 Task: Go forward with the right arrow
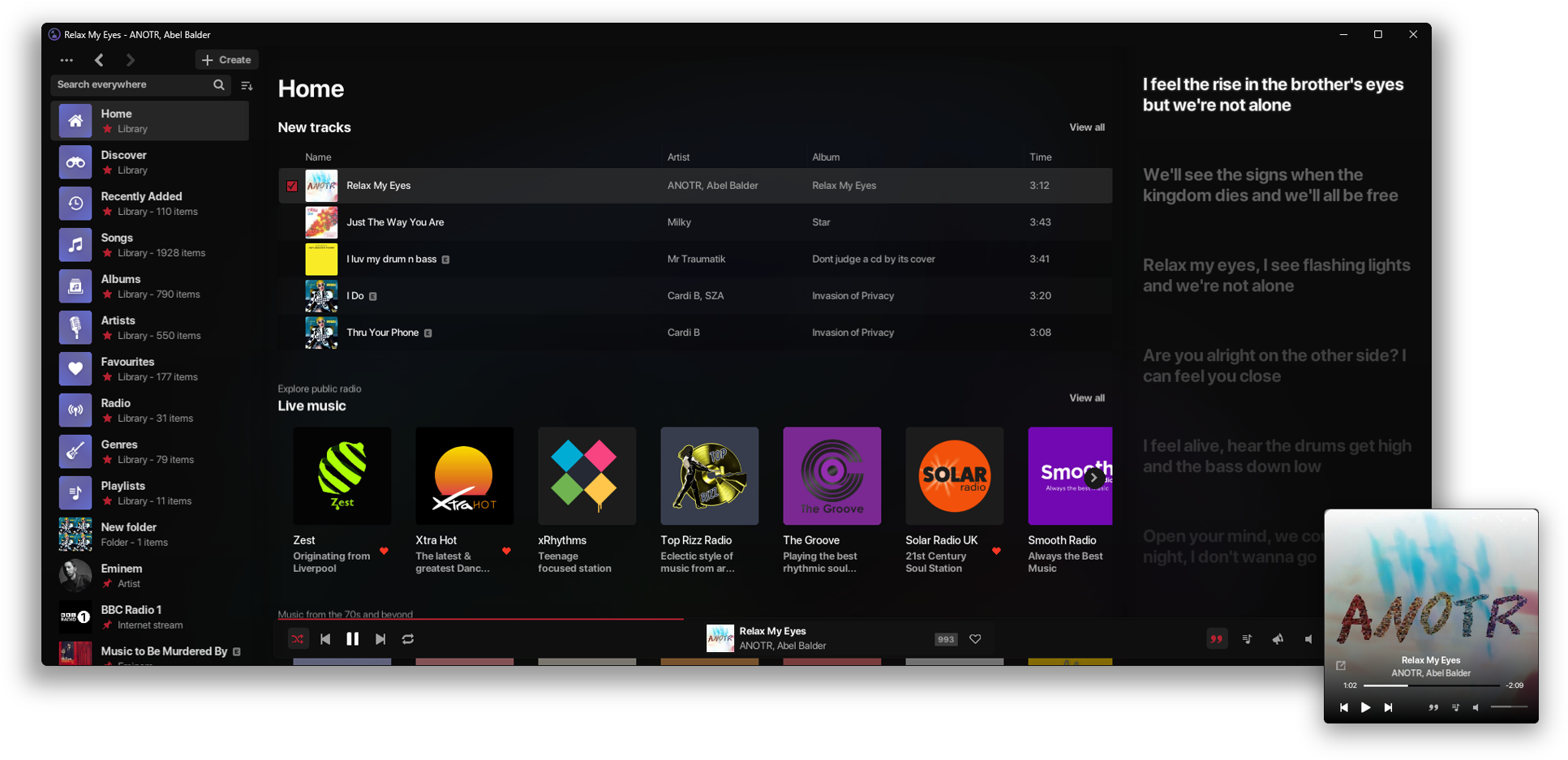click(130, 60)
